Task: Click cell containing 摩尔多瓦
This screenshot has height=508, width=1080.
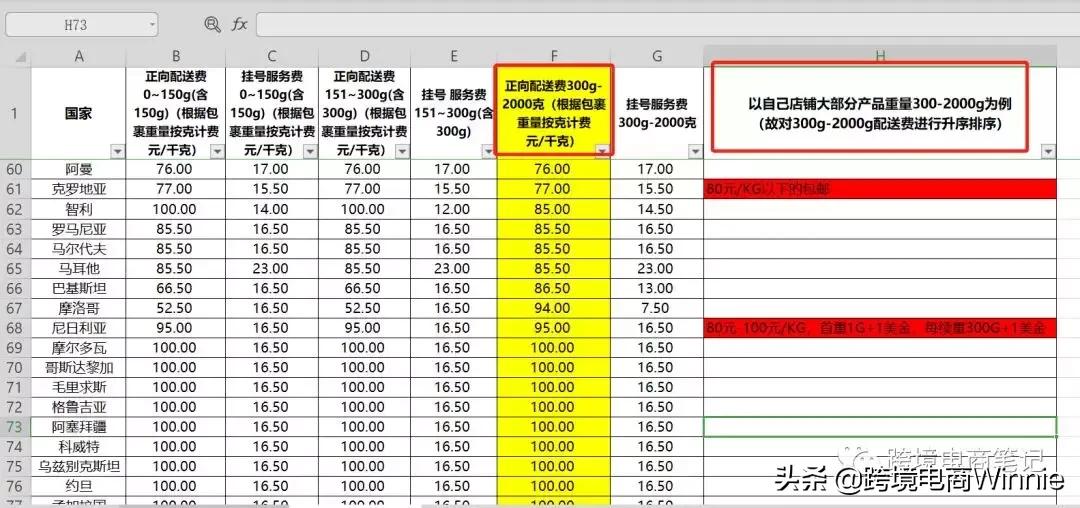Action: (x=78, y=348)
